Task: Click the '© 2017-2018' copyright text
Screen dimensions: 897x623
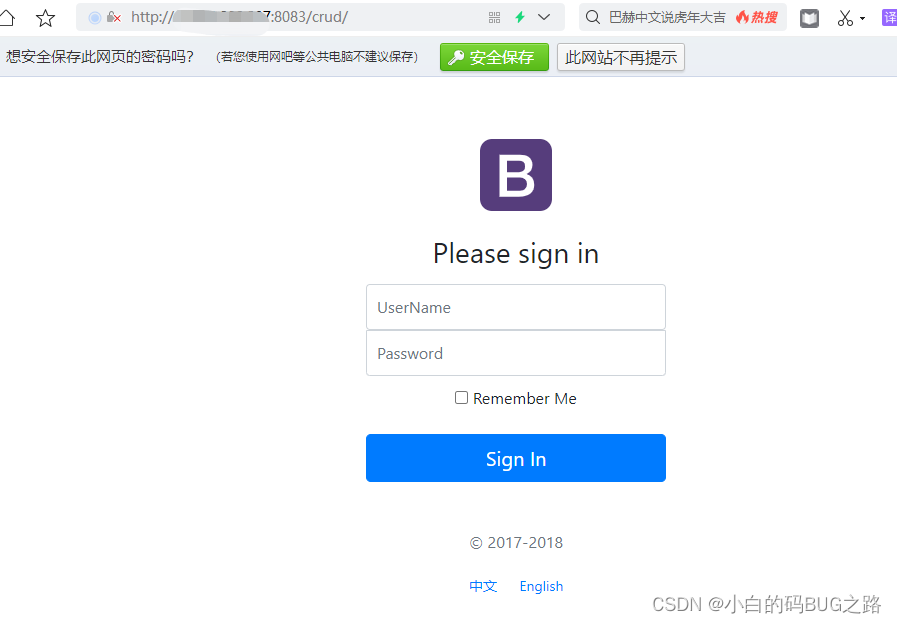Action: [516, 542]
